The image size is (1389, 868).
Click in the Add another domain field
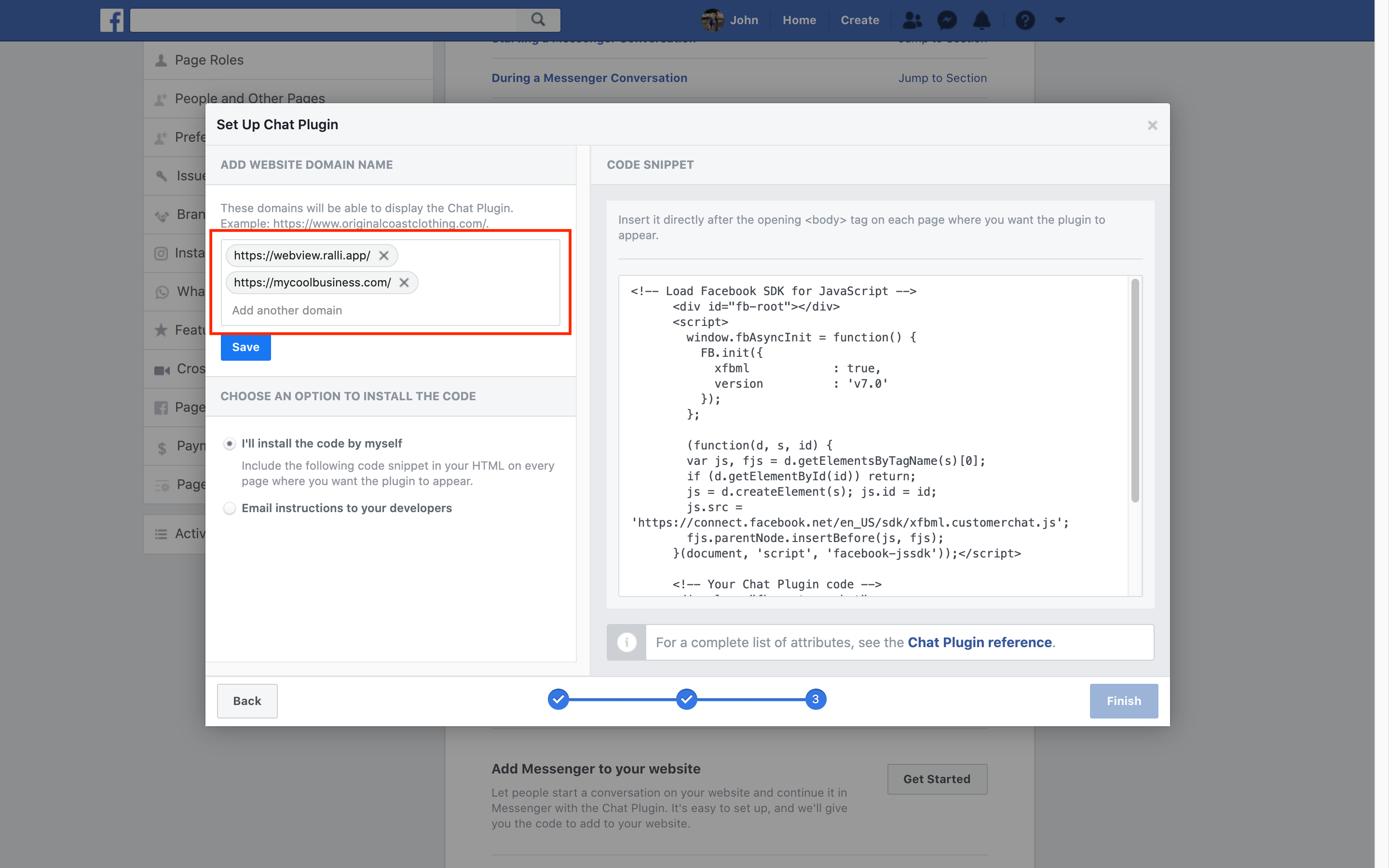(390, 311)
